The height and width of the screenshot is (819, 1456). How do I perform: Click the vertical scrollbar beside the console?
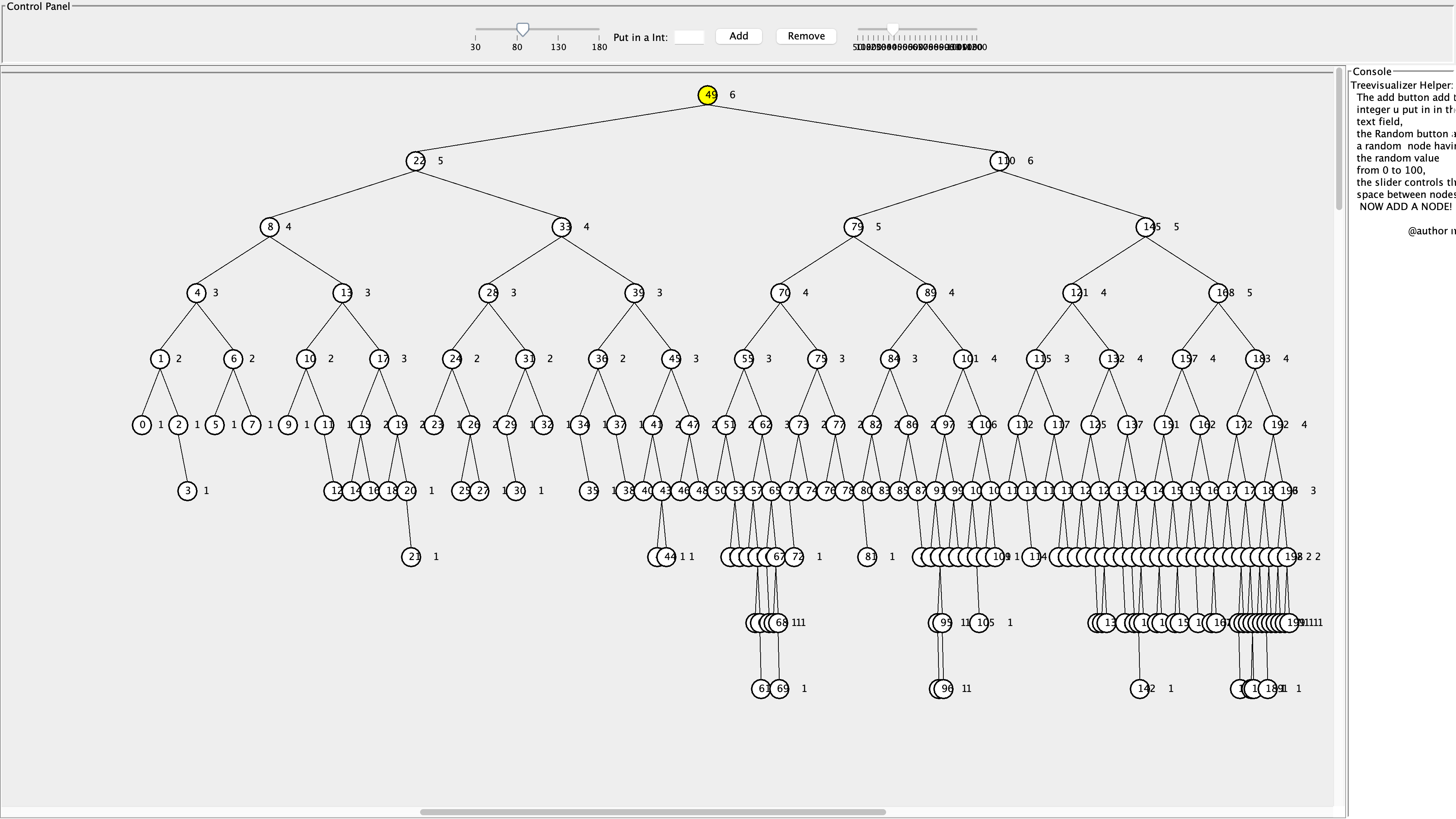[1339, 138]
